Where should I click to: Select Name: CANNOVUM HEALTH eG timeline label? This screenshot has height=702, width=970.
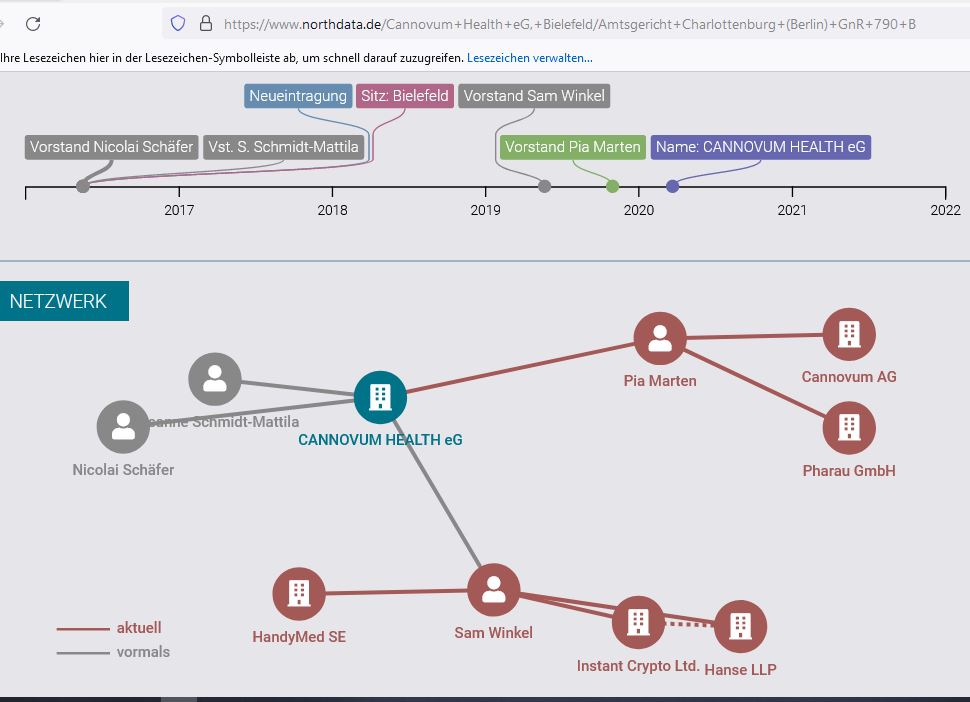[x=760, y=147]
